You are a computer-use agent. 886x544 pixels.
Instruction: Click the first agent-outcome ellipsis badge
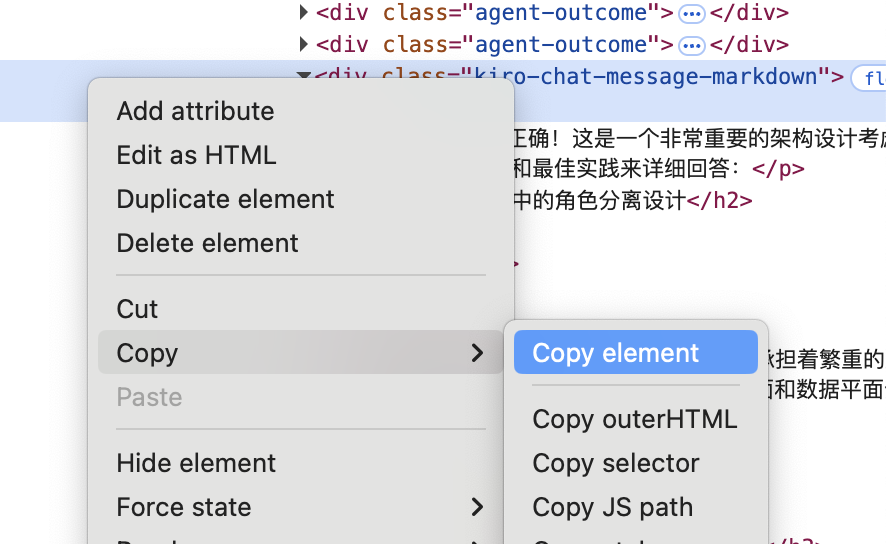[x=691, y=14]
